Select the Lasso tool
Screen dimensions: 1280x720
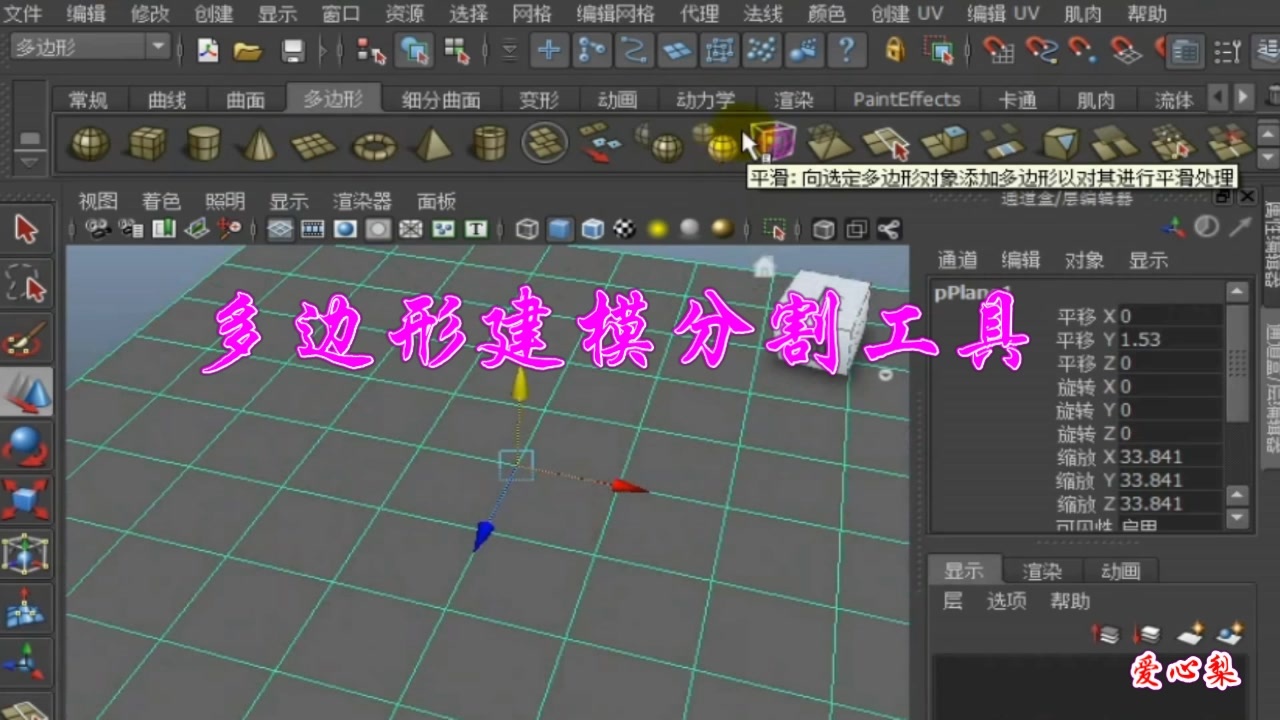[27, 284]
